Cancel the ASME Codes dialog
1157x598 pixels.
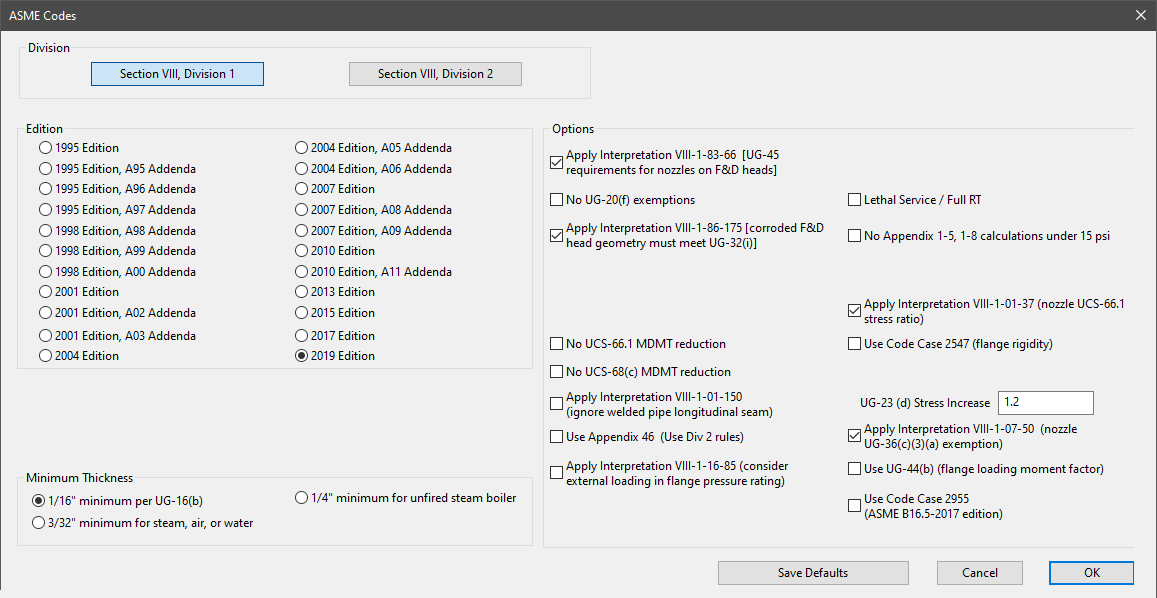tap(980, 573)
